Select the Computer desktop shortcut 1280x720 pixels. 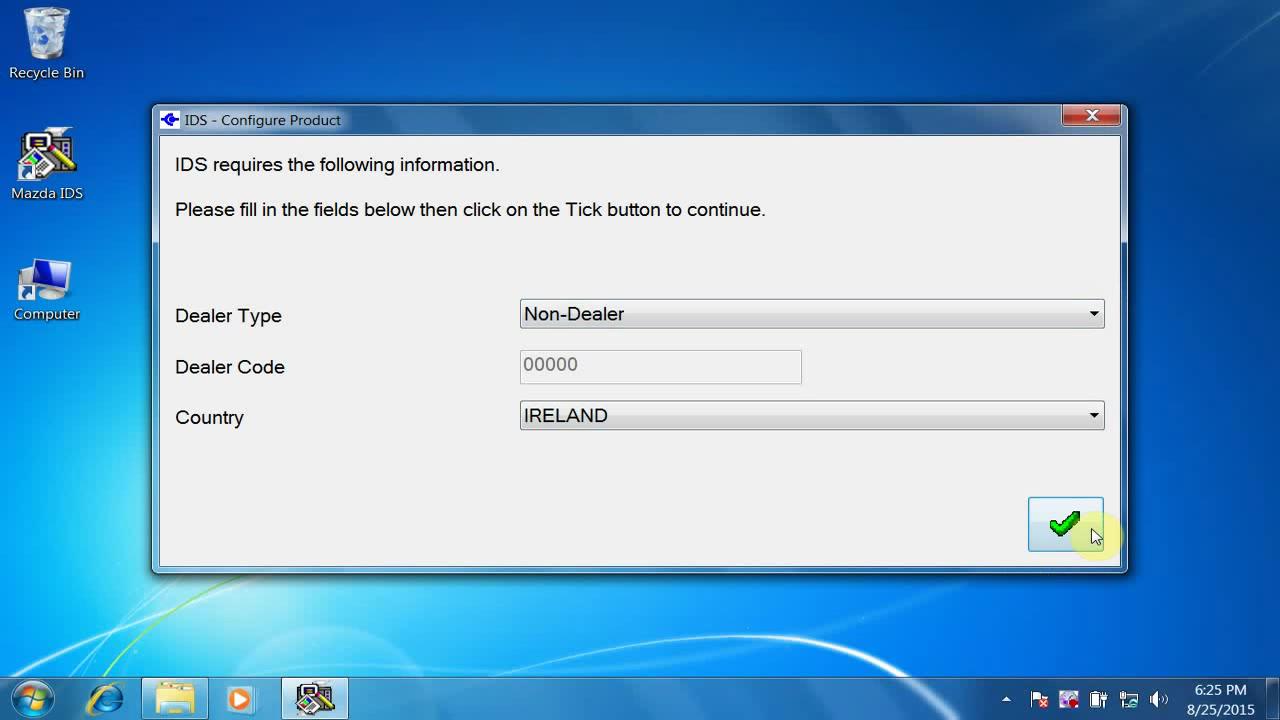pyautogui.click(x=46, y=290)
